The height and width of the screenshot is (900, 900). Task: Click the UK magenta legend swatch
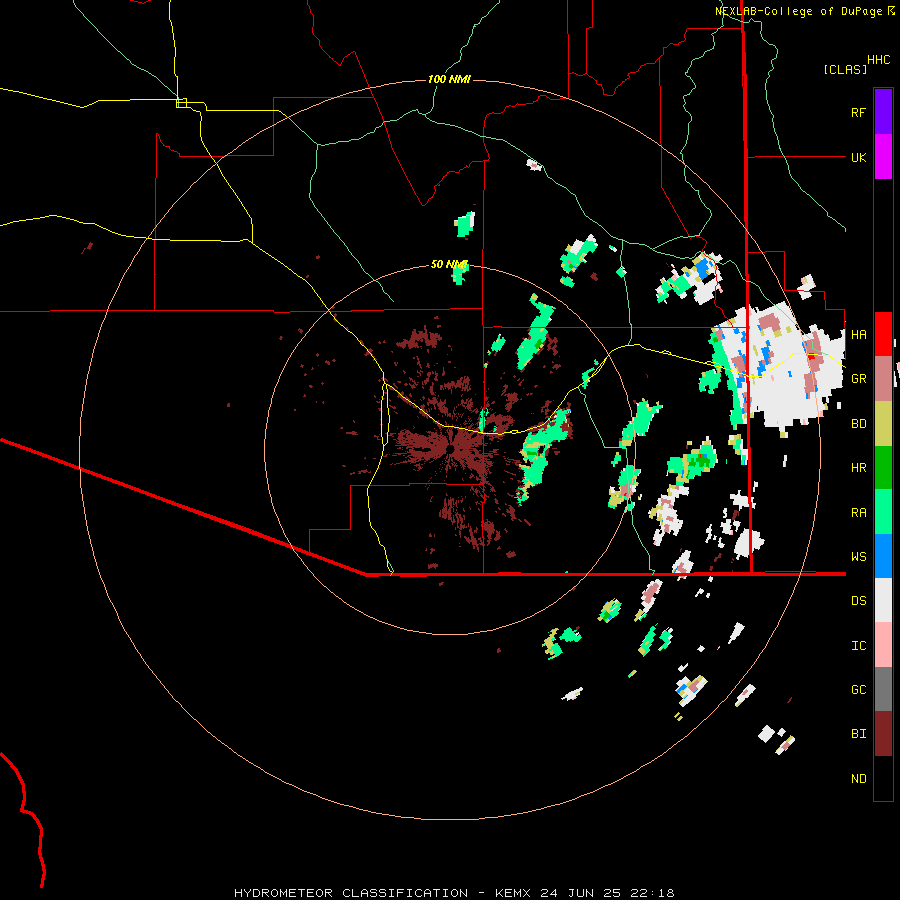883,157
